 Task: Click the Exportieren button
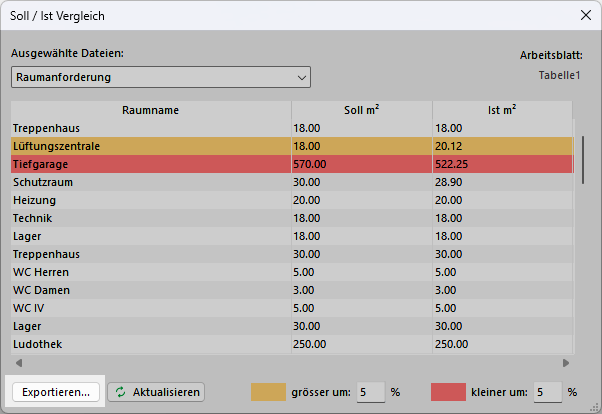(56, 393)
